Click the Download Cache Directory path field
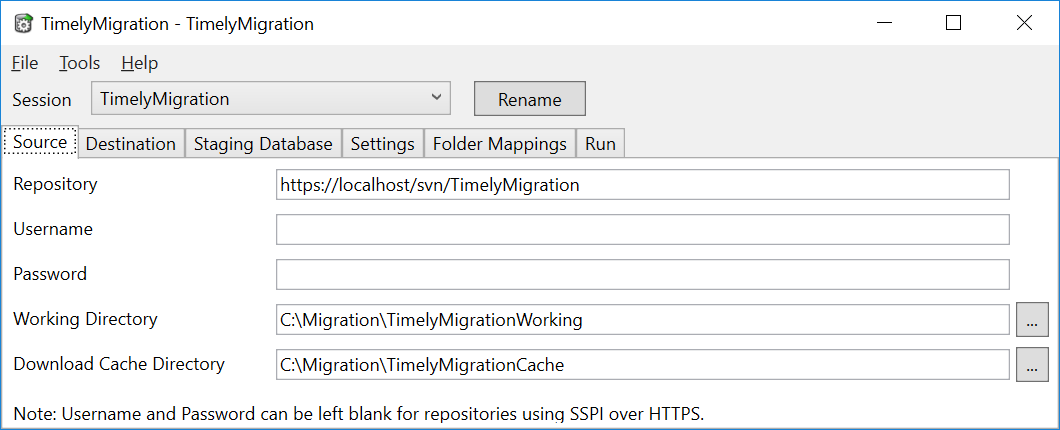 tap(643, 364)
